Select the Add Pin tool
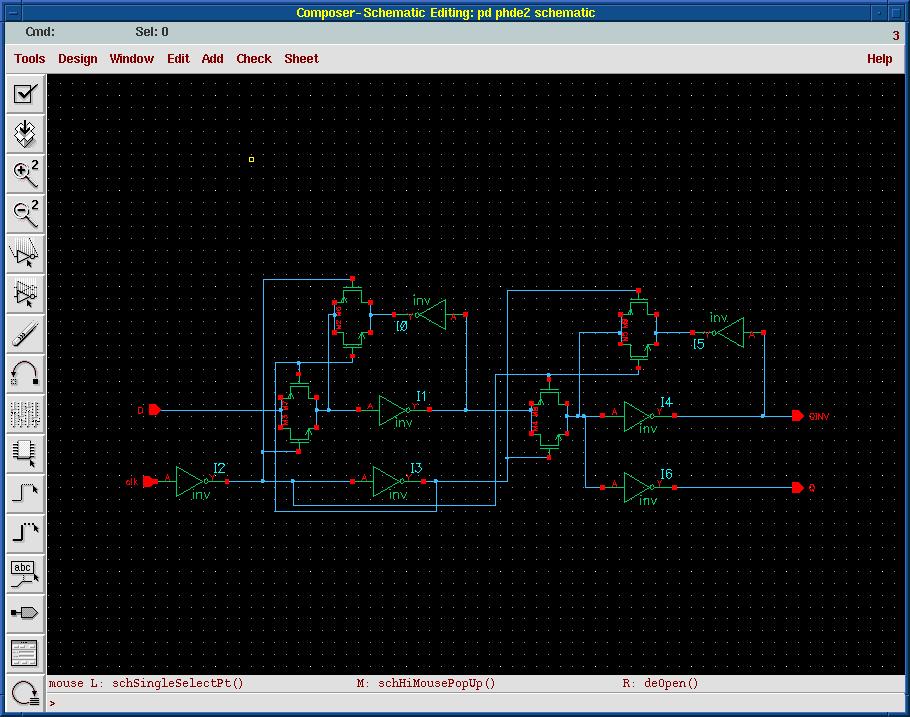Image resolution: width=910 pixels, height=717 pixels. coord(24,613)
